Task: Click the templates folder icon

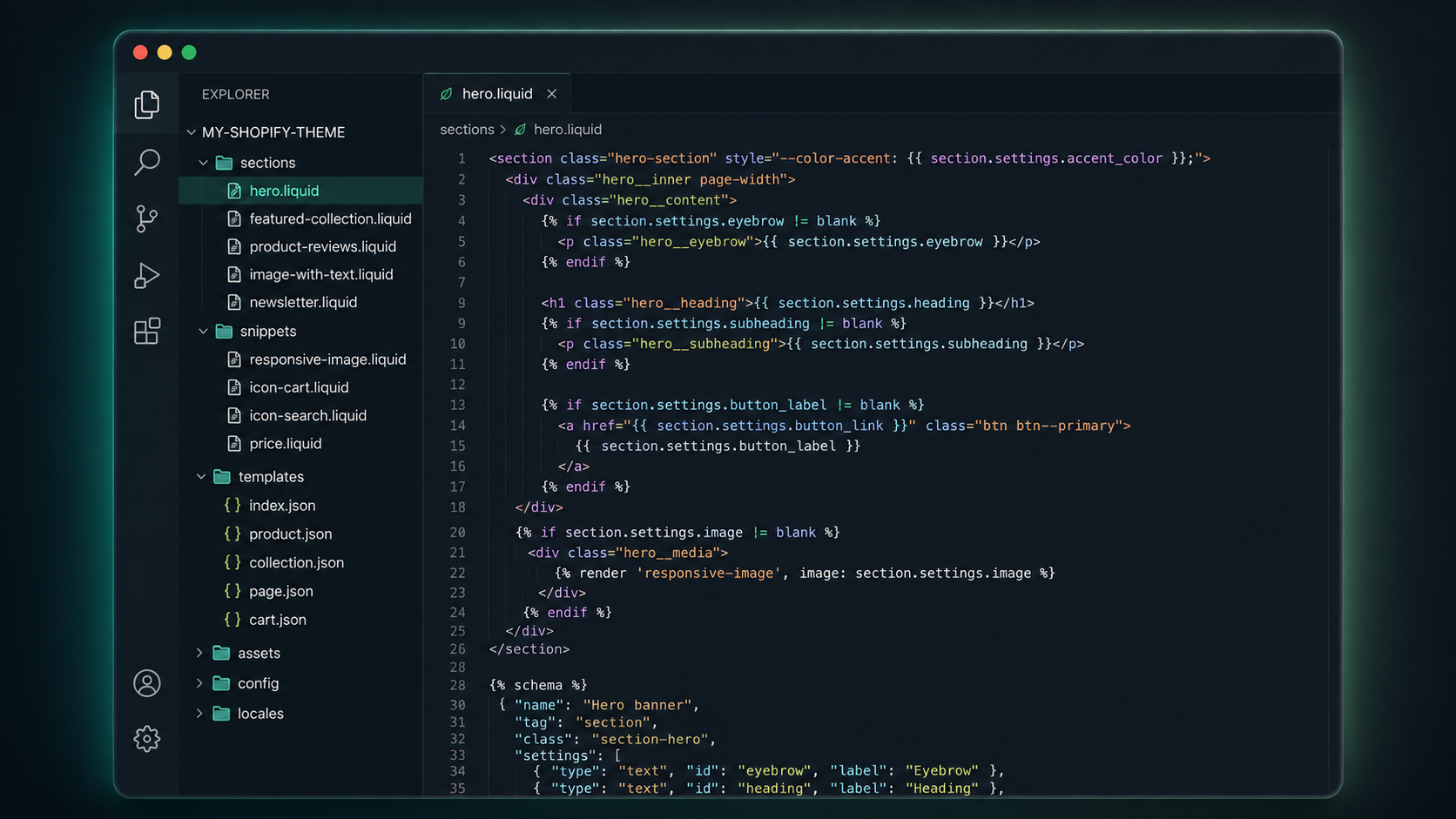Action: coord(222,477)
